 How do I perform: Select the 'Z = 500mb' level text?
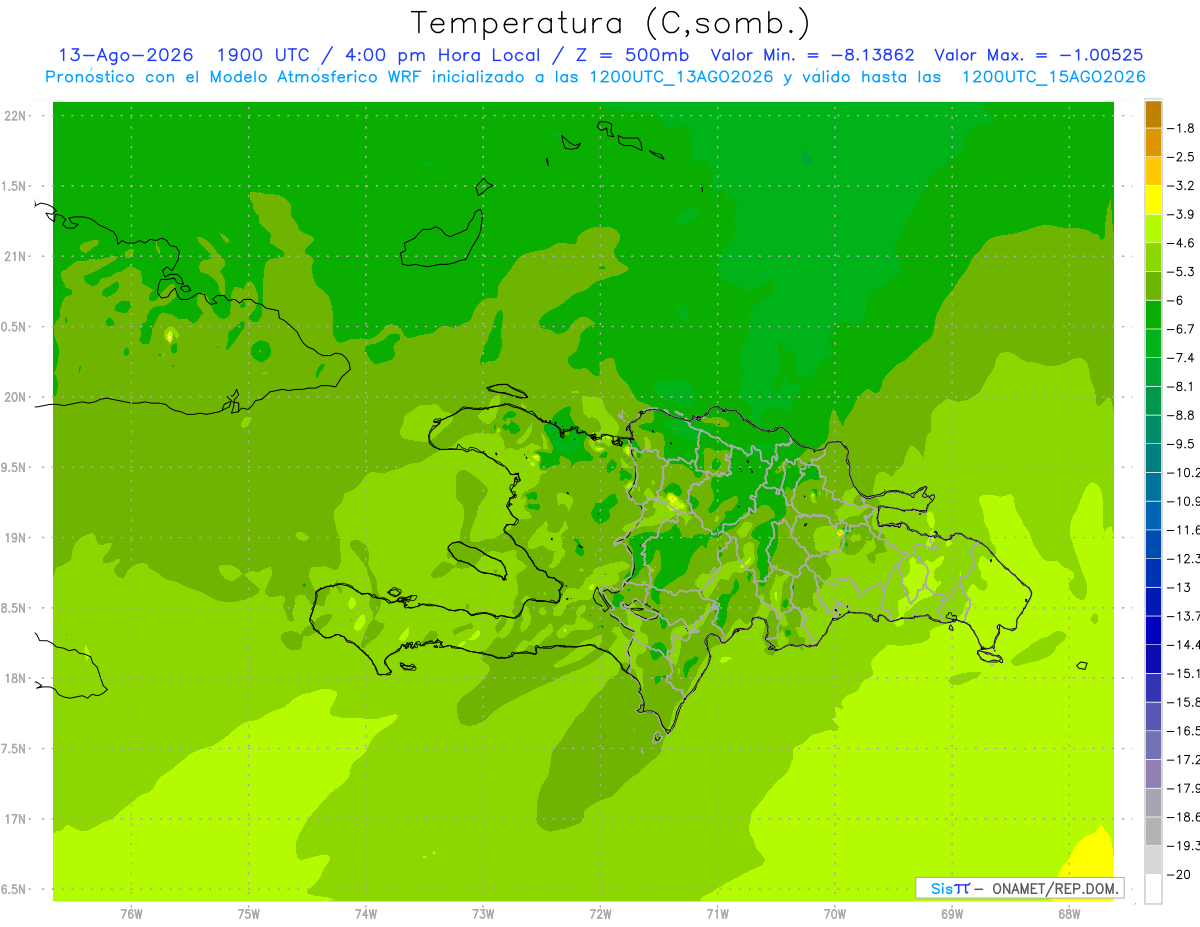point(629,55)
